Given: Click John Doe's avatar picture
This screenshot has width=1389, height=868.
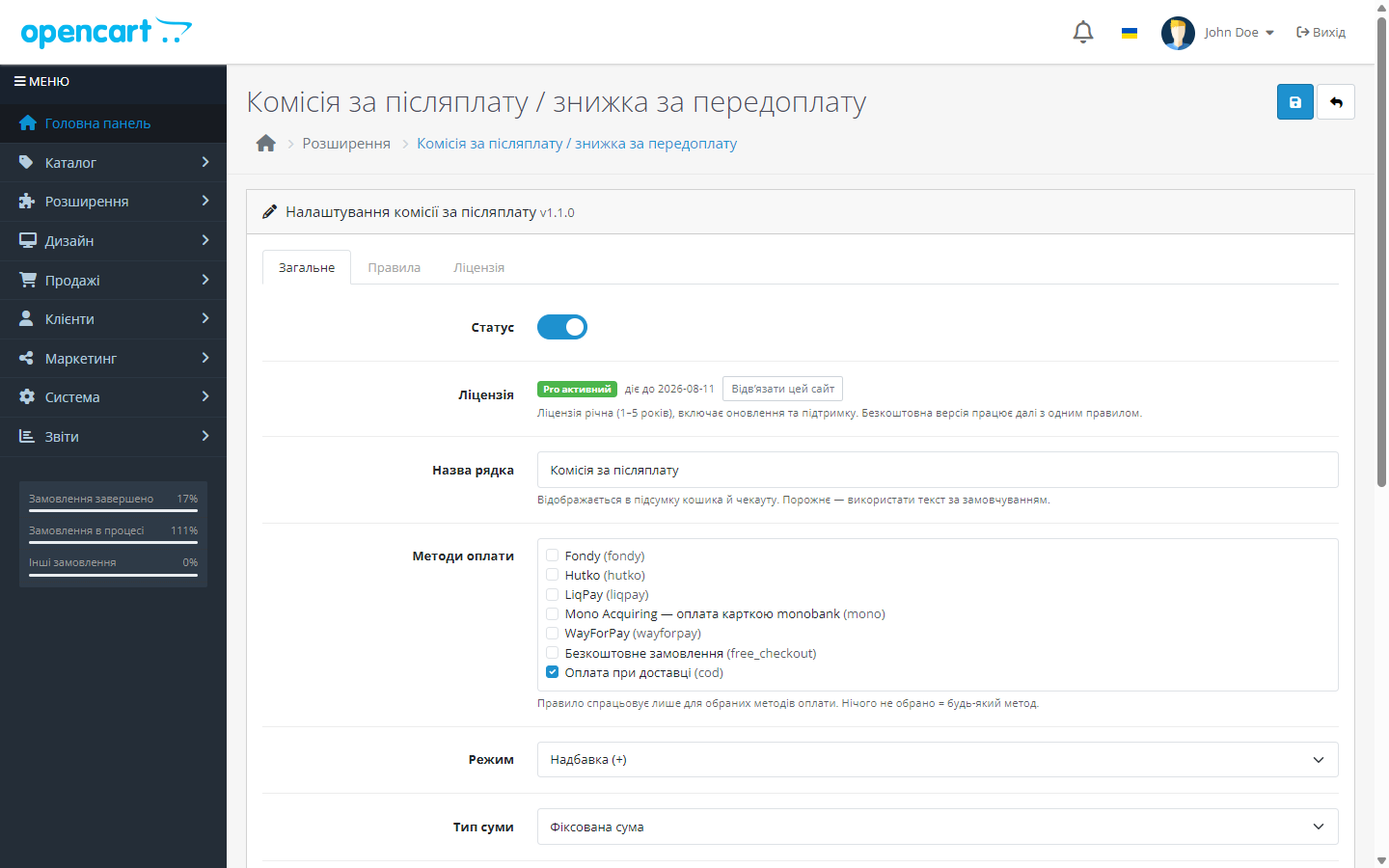Looking at the screenshot, I should 1178,33.
